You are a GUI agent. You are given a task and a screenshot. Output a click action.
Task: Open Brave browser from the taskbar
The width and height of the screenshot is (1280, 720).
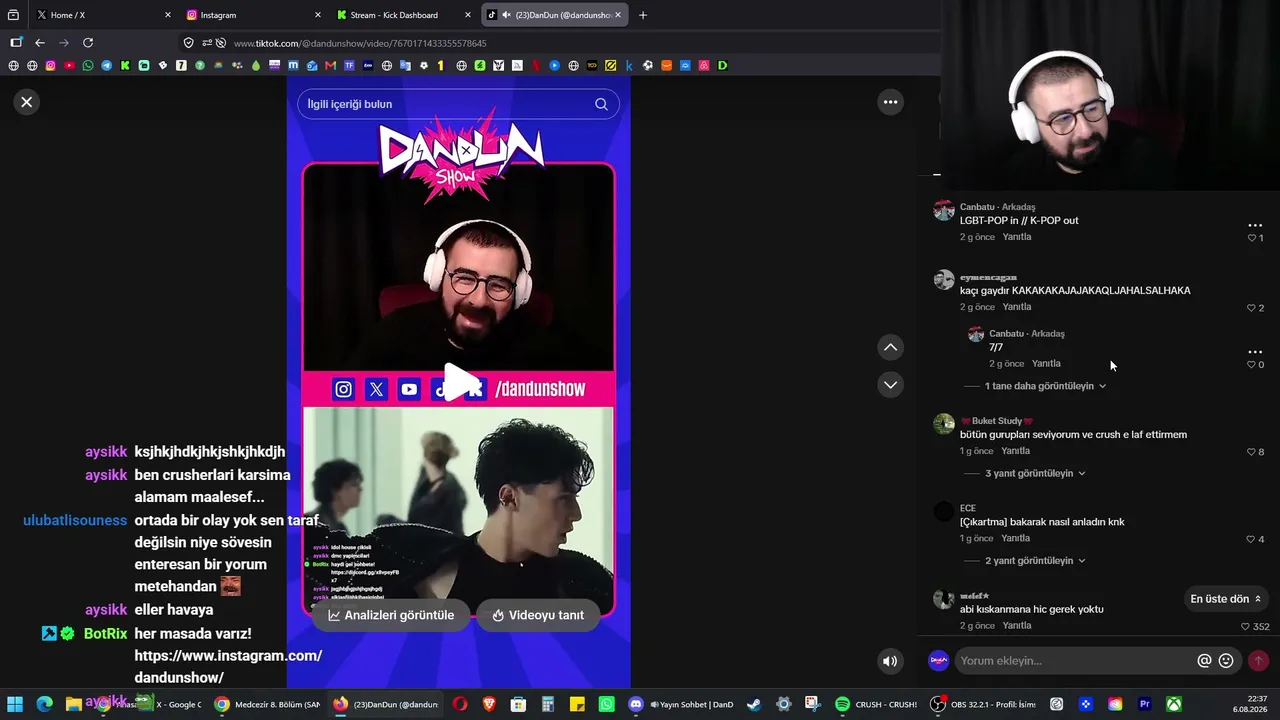point(489,704)
